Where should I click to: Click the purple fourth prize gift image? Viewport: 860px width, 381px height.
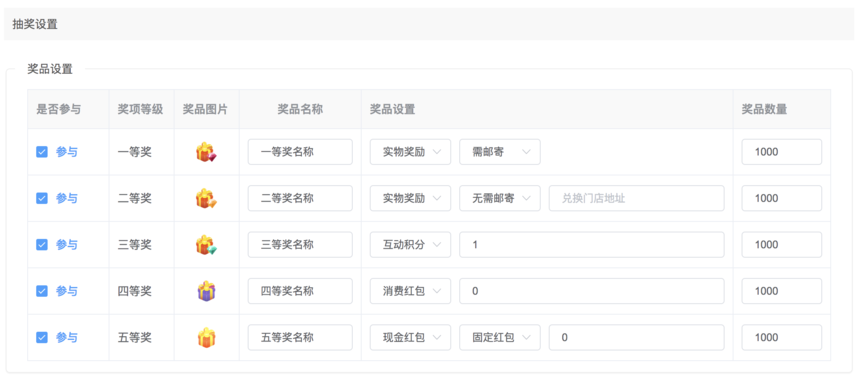tap(206, 291)
